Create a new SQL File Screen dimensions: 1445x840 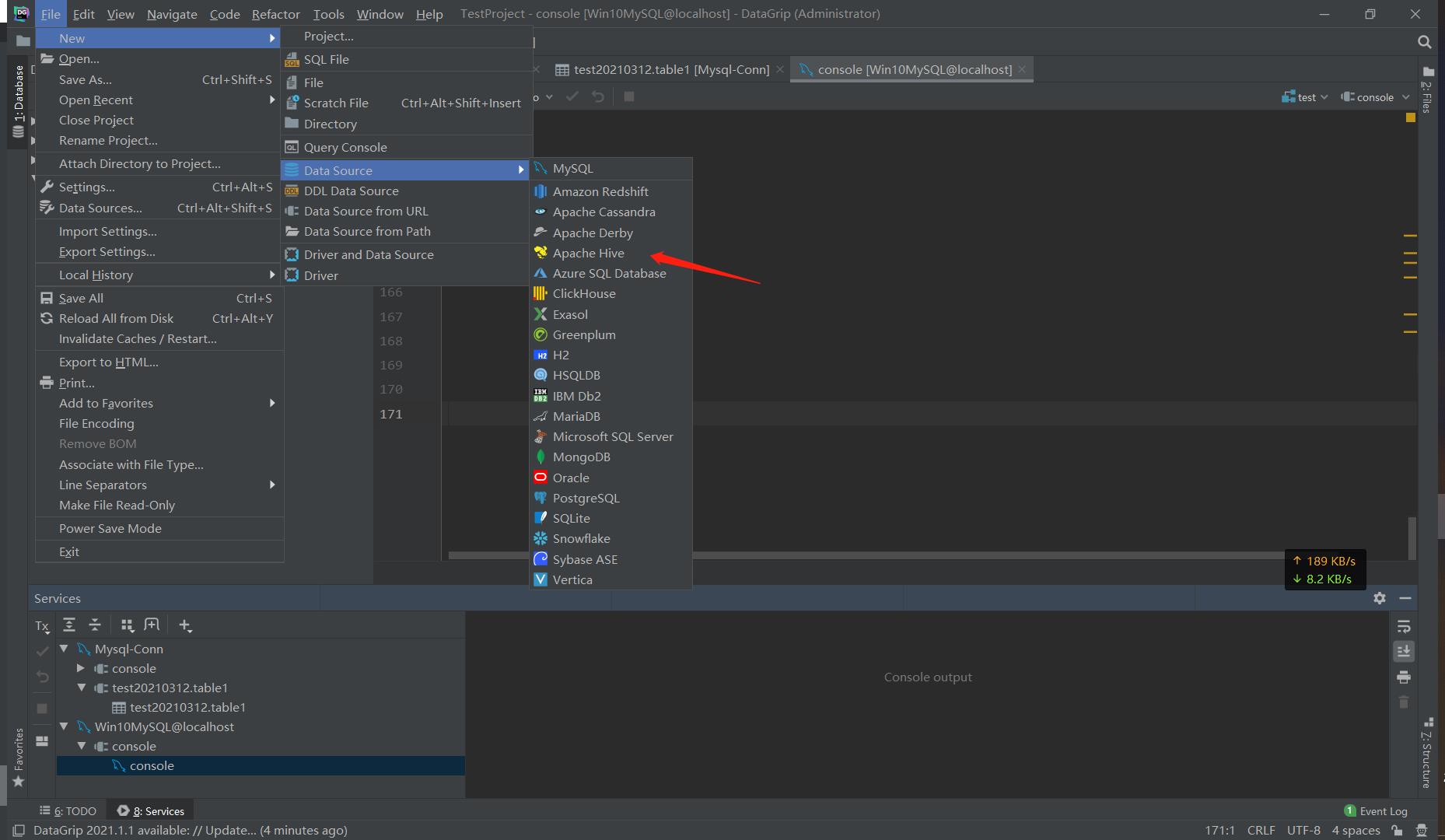coord(406,59)
